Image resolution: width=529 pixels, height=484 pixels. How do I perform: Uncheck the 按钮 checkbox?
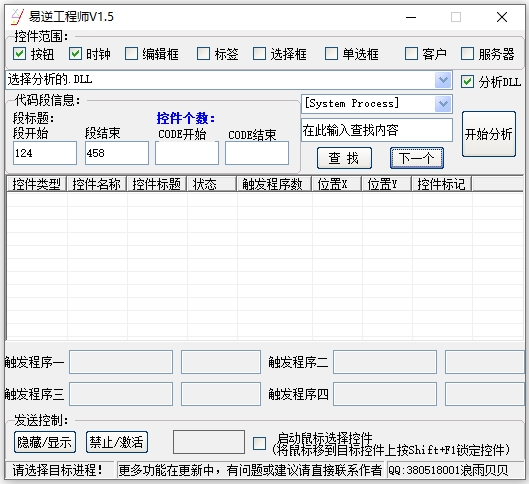pyautogui.click(x=19, y=54)
